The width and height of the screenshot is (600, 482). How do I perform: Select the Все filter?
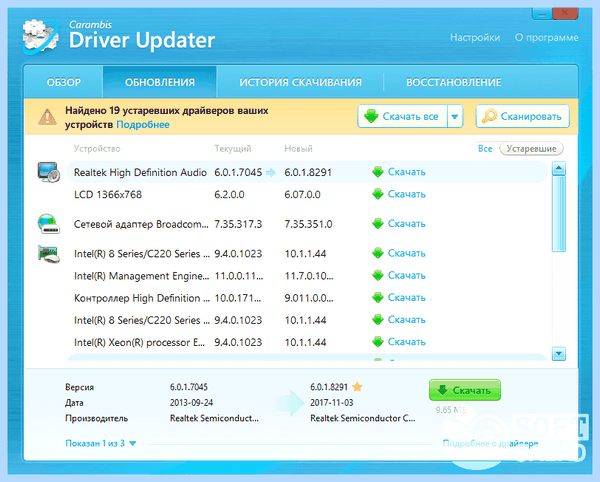pos(485,149)
